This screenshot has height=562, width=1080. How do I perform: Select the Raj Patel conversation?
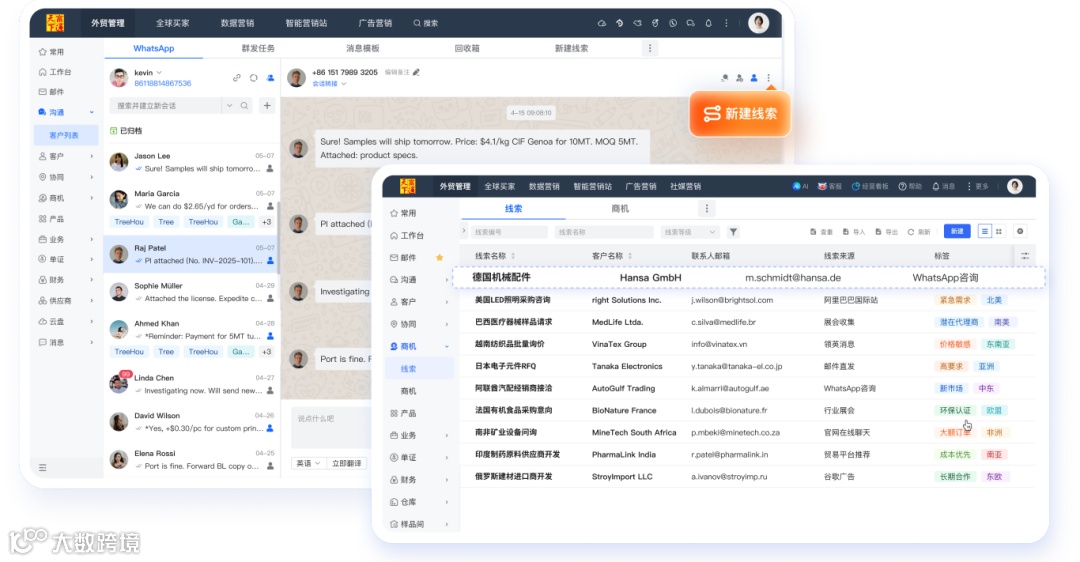[191, 254]
